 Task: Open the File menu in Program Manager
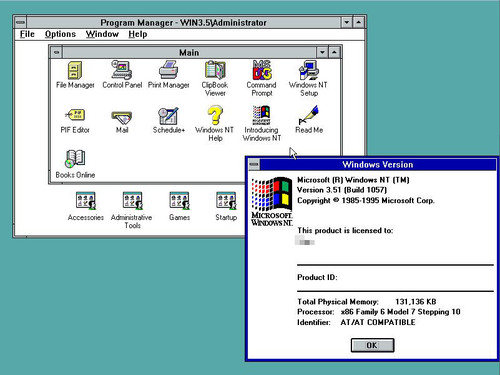click(27, 34)
